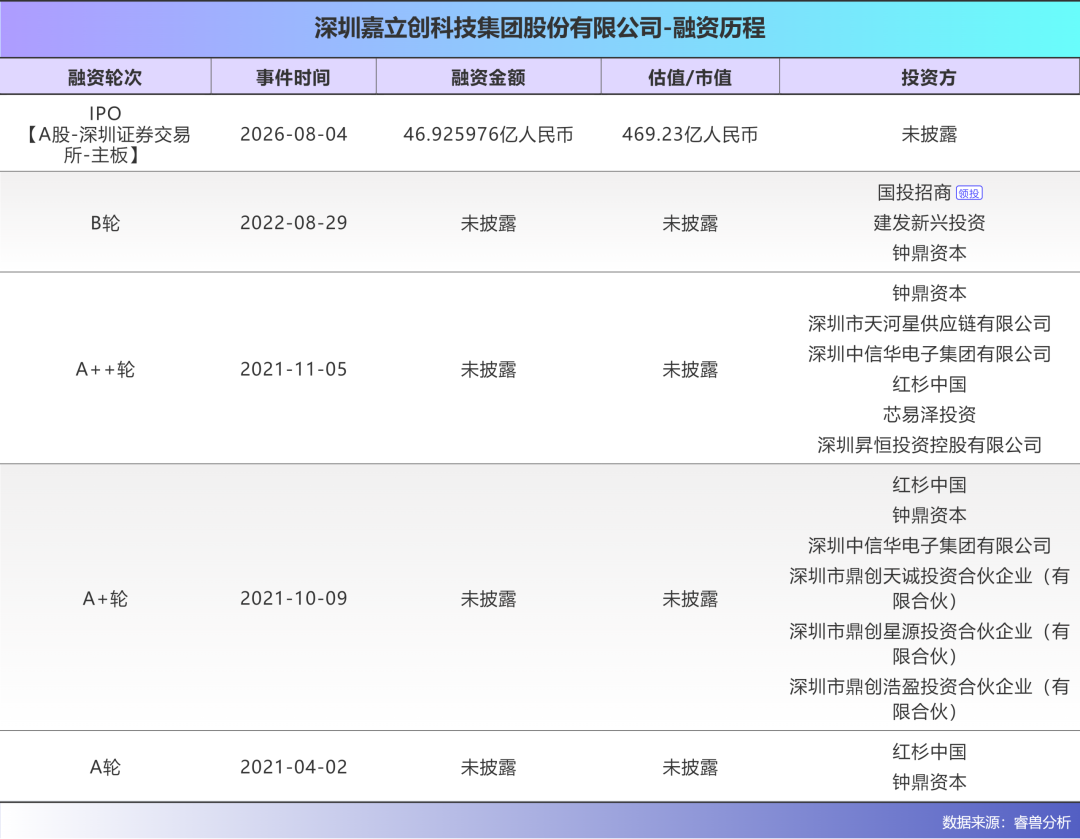
Task: Click the date 2022-08-29
Action: (293, 223)
